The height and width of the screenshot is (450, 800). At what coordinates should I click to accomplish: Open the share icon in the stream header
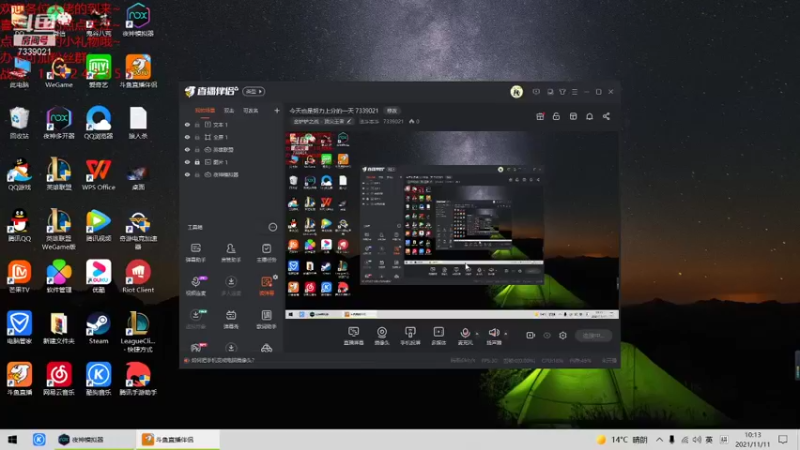pyautogui.click(x=606, y=116)
